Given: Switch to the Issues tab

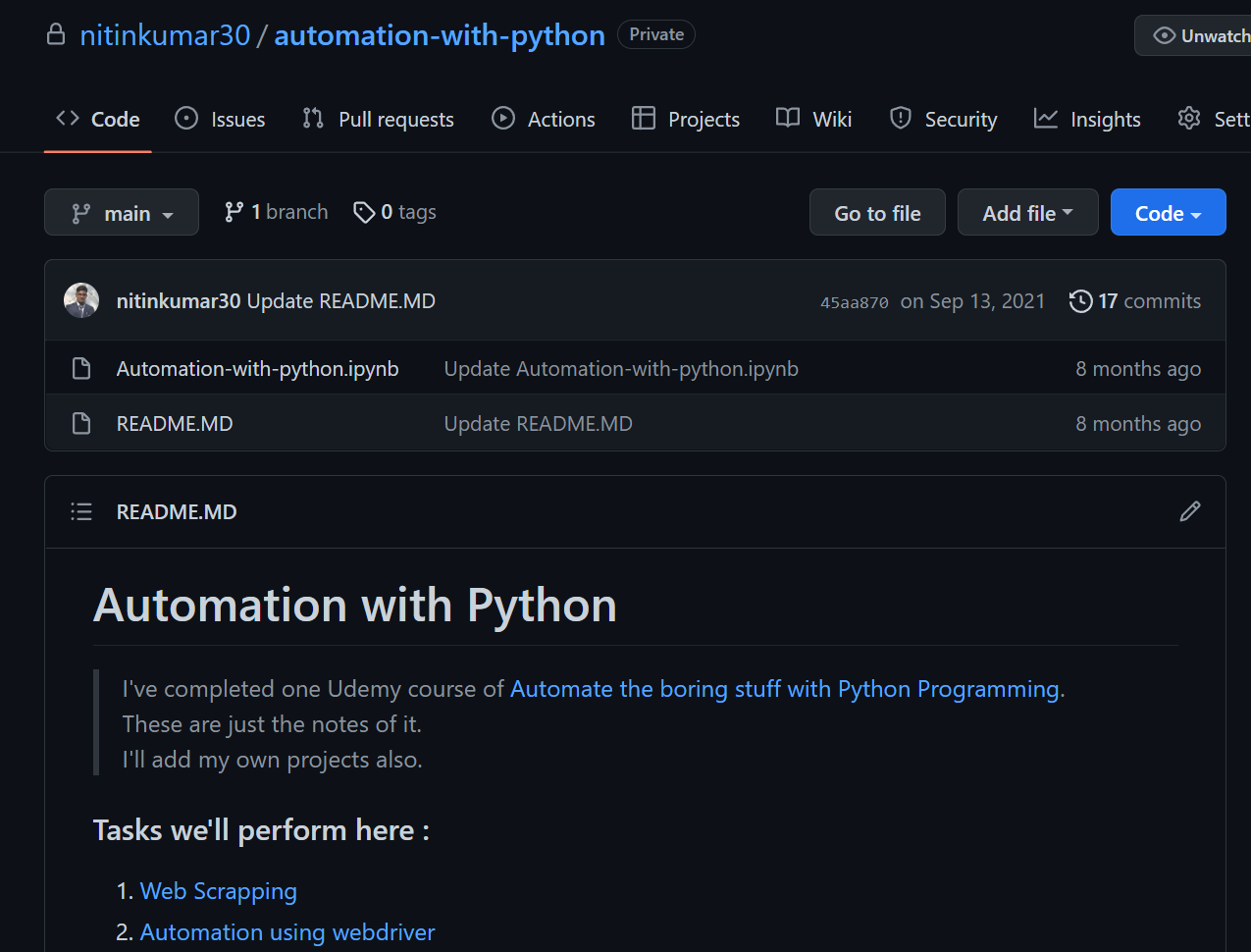Looking at the screenshot, I should point(220,119).
